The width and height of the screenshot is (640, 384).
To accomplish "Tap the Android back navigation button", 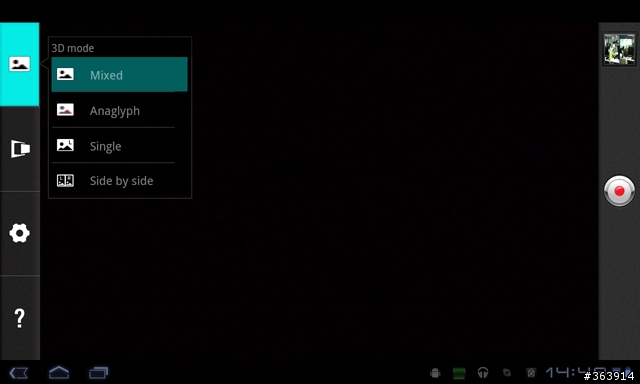I will tap(19, 373).
